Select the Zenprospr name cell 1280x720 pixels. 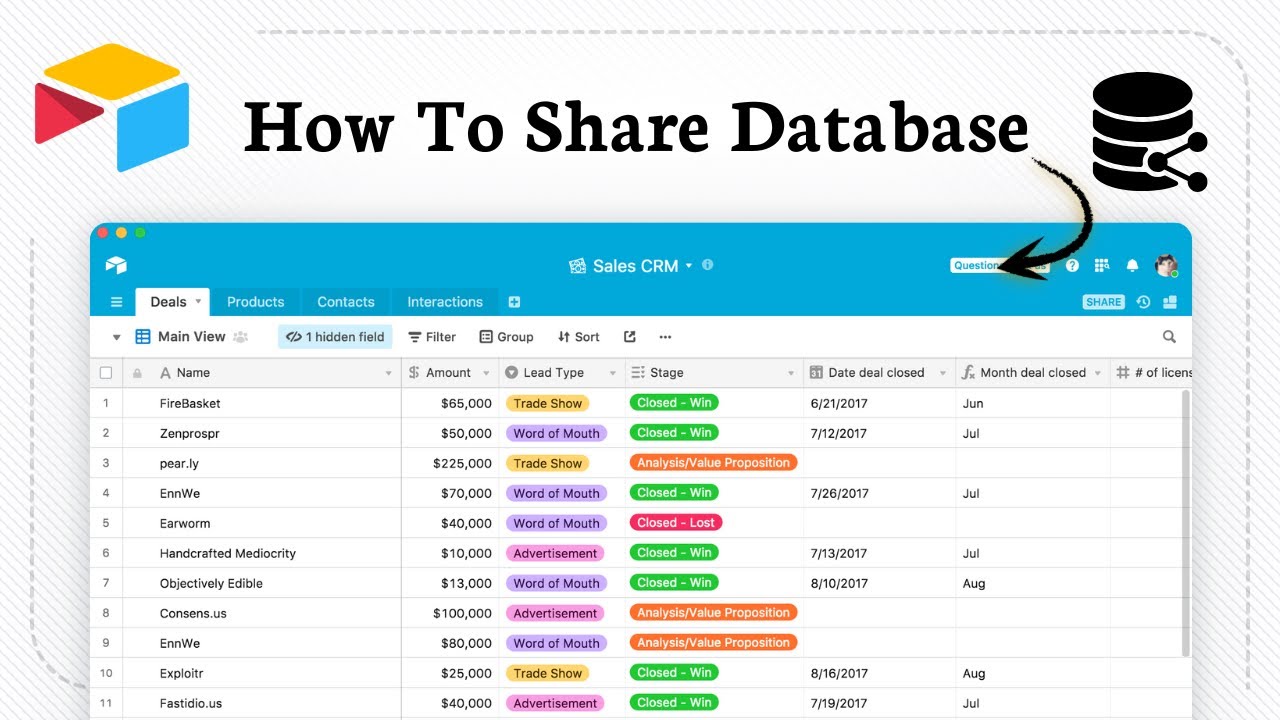coord(260,433)
